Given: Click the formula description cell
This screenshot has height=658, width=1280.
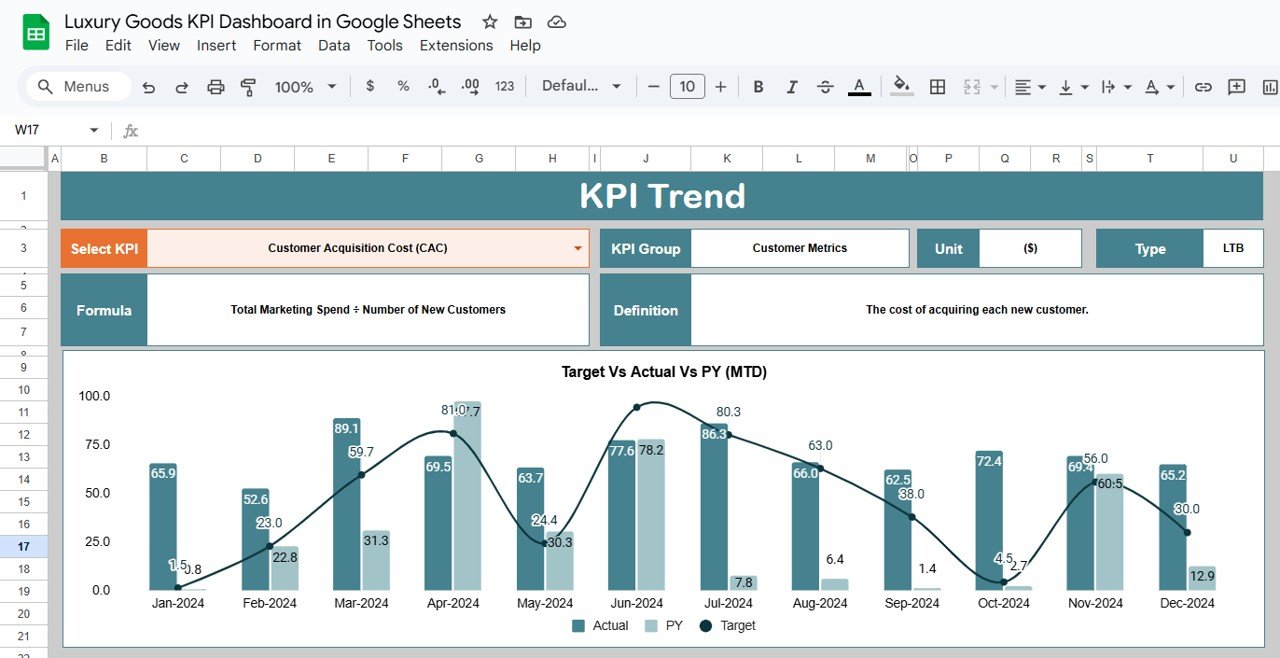Looking at the screenshot, I should click(368, 310).
